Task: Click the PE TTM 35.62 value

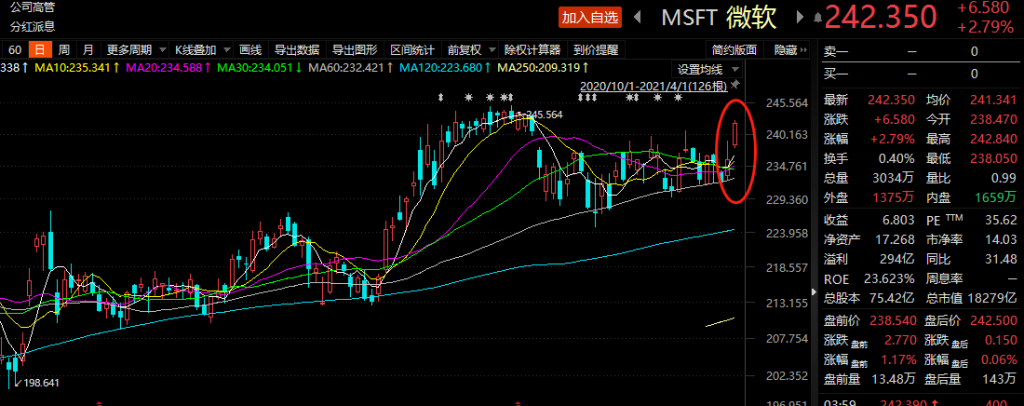Action: pyautogui.click(x=1002, y=221)
